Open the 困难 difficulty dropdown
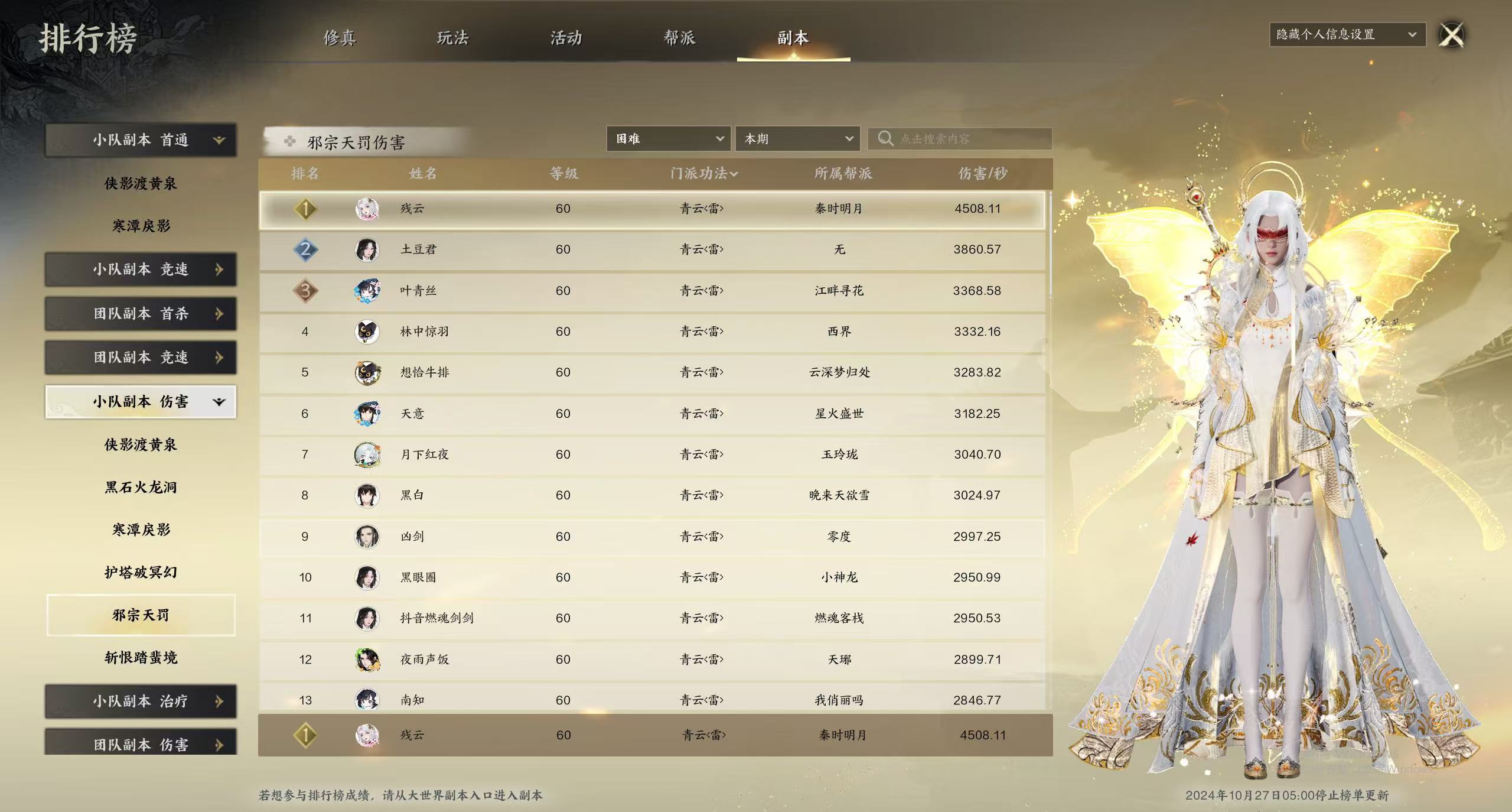 pyautogui.click(x=669, y=139)
